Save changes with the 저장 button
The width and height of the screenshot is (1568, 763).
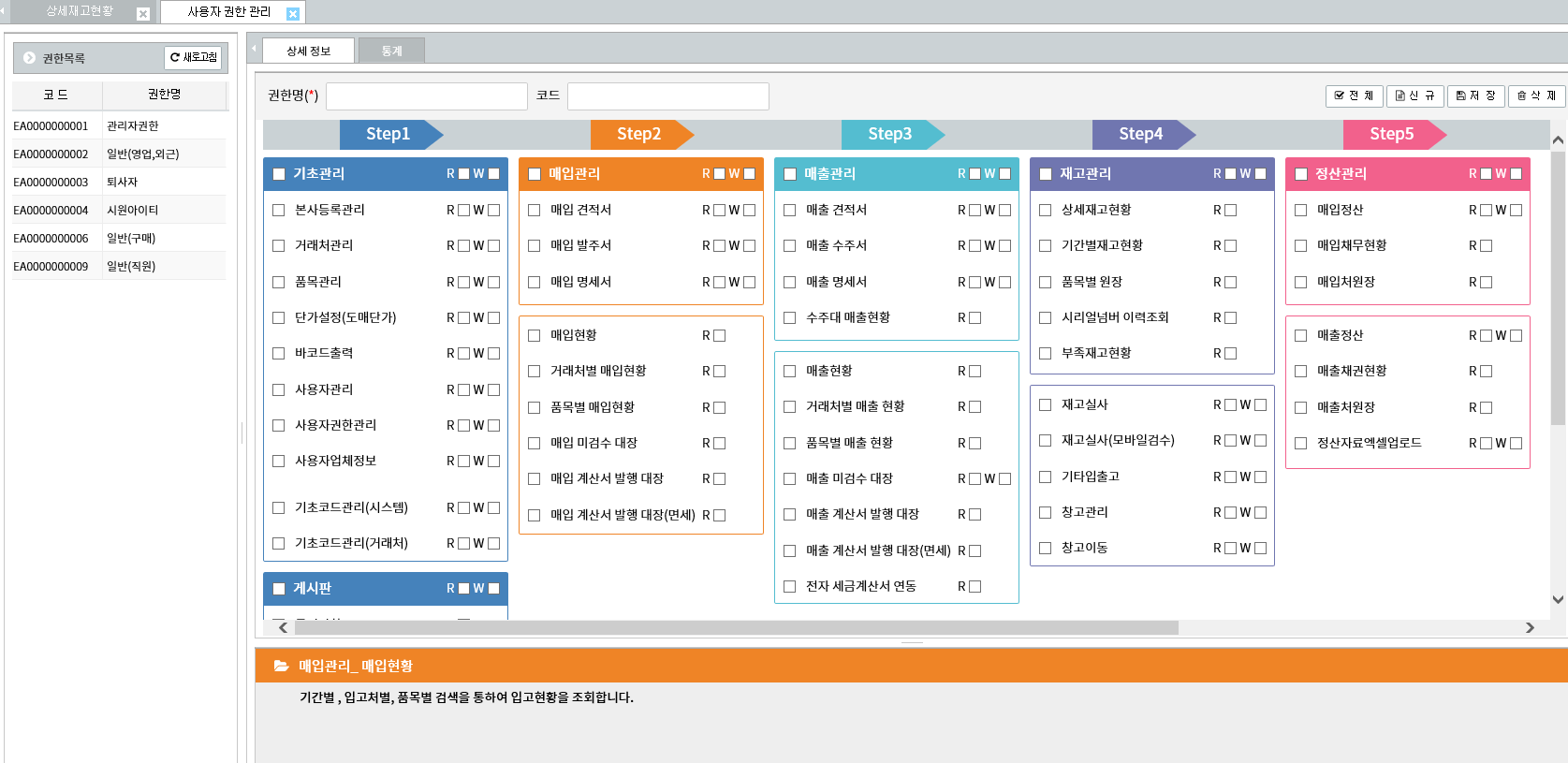click(x=1475, y=95)
